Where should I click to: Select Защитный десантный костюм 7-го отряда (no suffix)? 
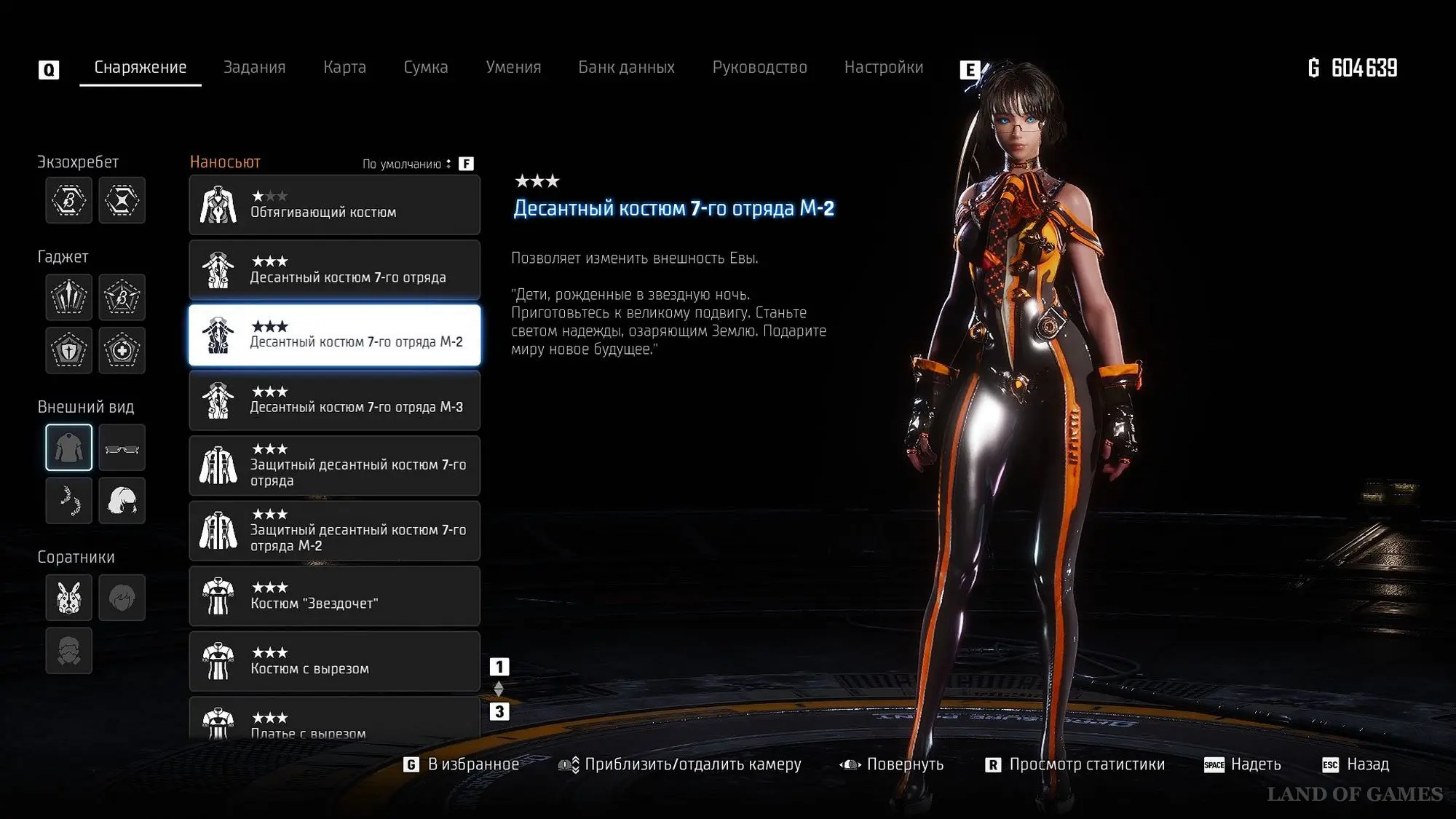[x=334, y=465]
